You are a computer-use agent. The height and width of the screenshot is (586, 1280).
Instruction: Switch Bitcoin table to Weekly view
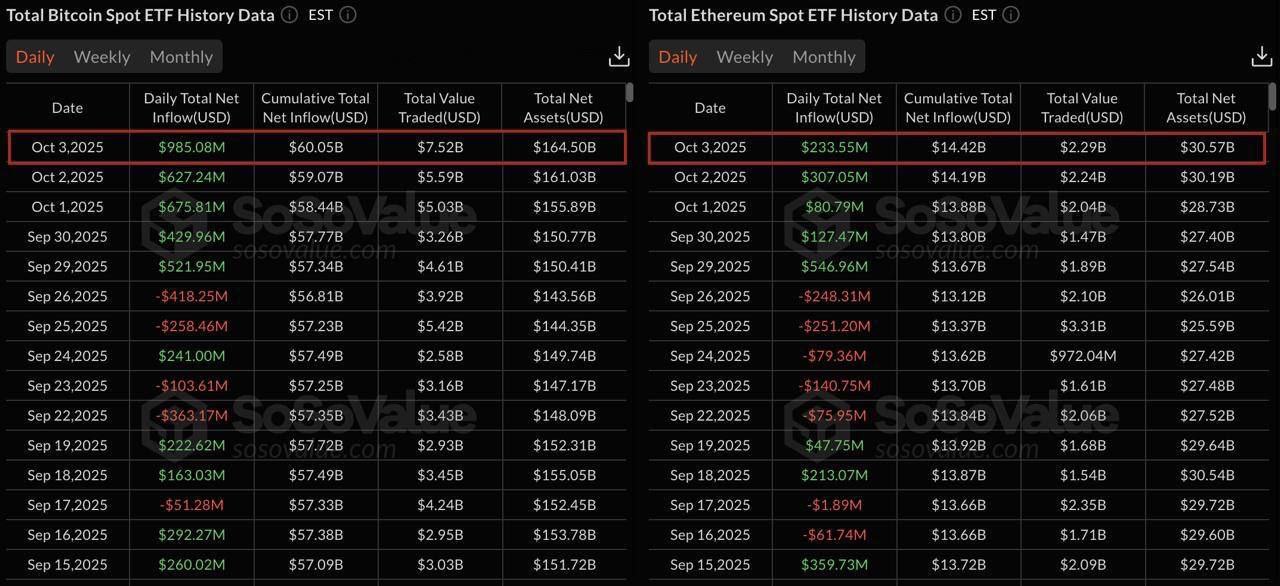[x=102, y=57]
